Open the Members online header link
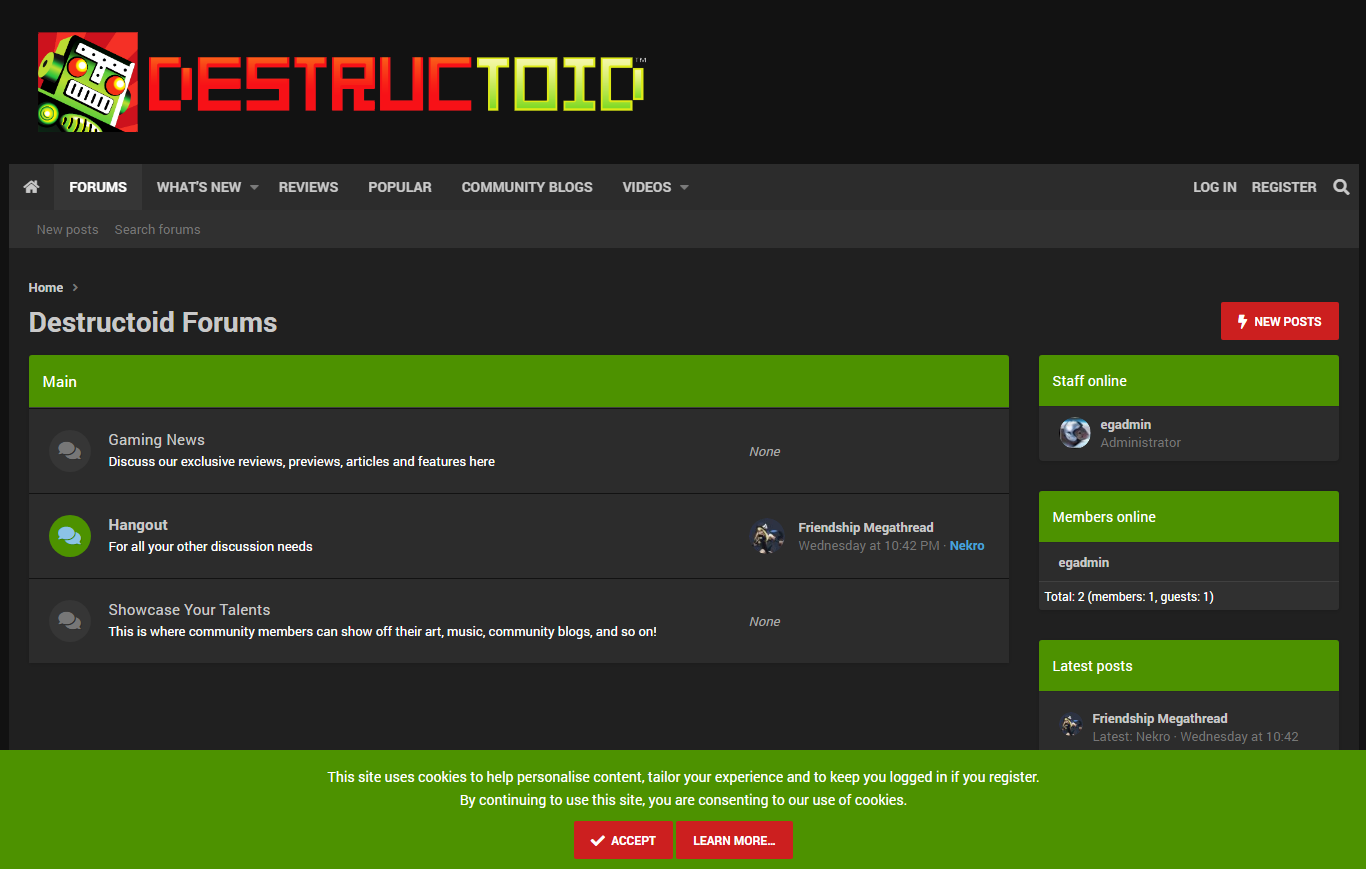The width and height of the screenshot is (1366, 869). (x=1104, y=517)
